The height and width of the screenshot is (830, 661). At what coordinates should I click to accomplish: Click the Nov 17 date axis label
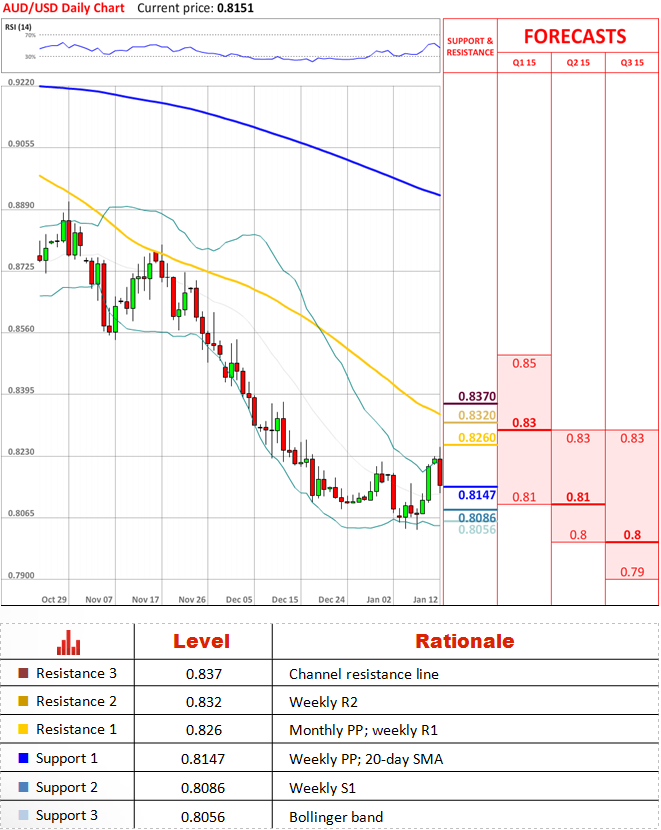(x=146, y=600)
